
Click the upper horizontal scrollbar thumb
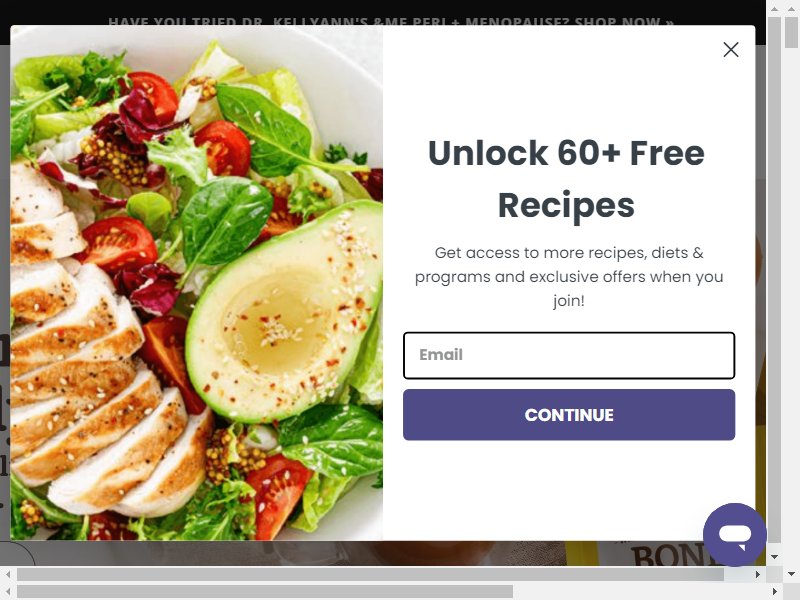(370, 574)
